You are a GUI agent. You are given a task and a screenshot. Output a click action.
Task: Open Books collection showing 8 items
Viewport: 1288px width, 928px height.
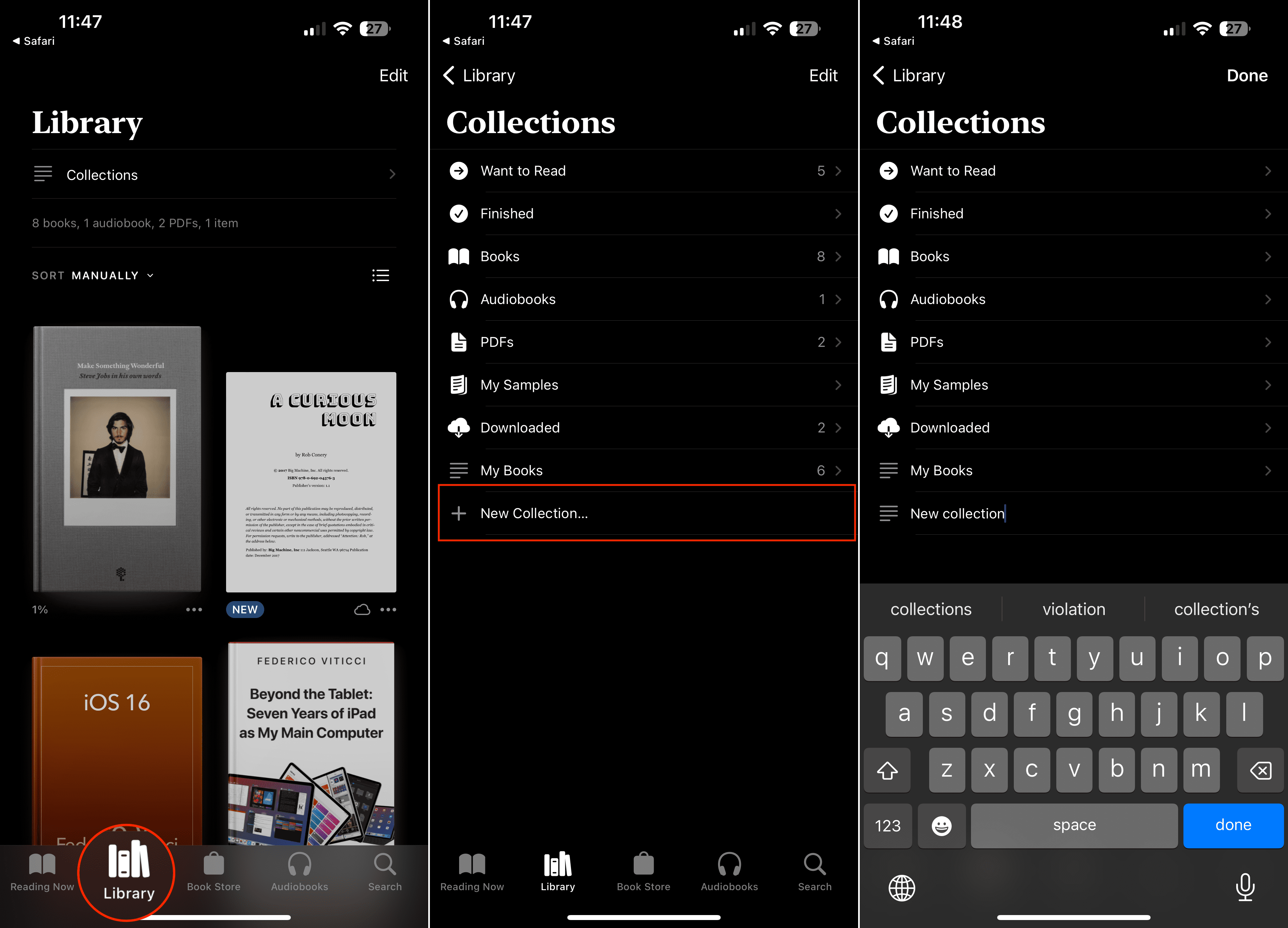pyautogui.click(x=644, y=256)
